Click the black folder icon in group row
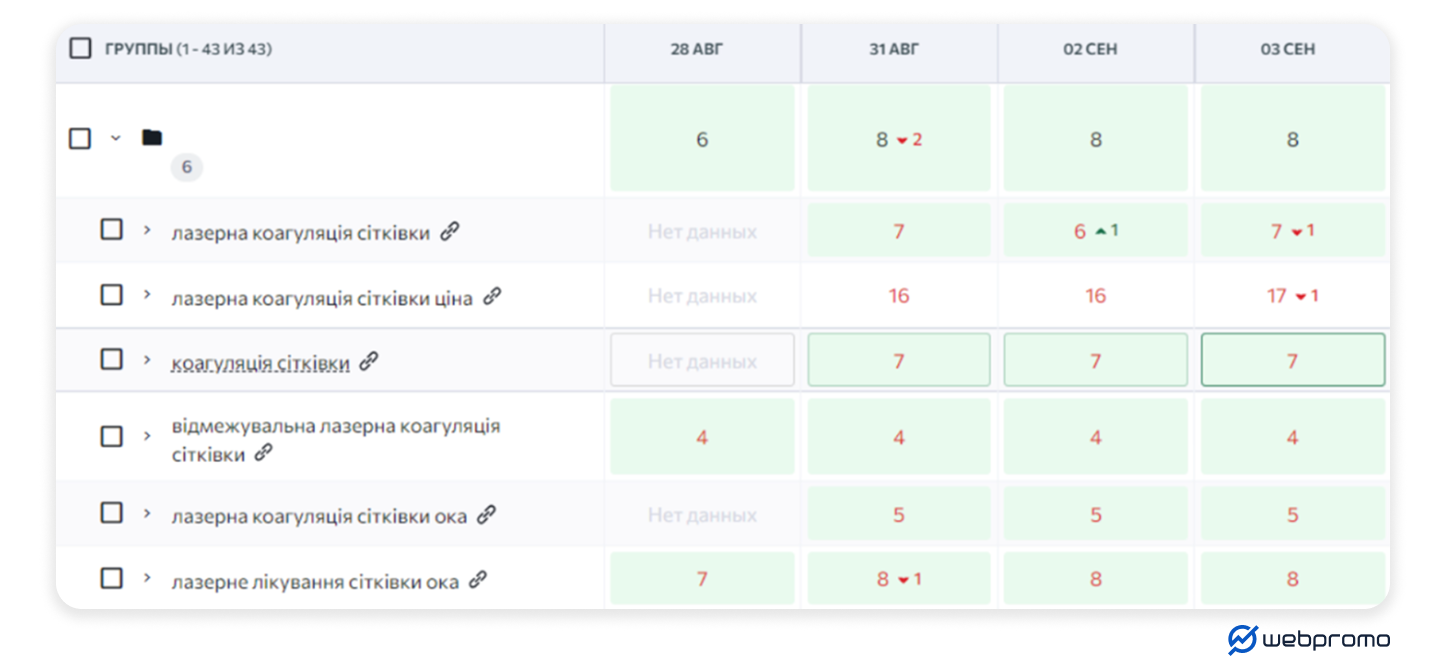The width and height of the screenshot is (1446, 666). tap(151, 138)
